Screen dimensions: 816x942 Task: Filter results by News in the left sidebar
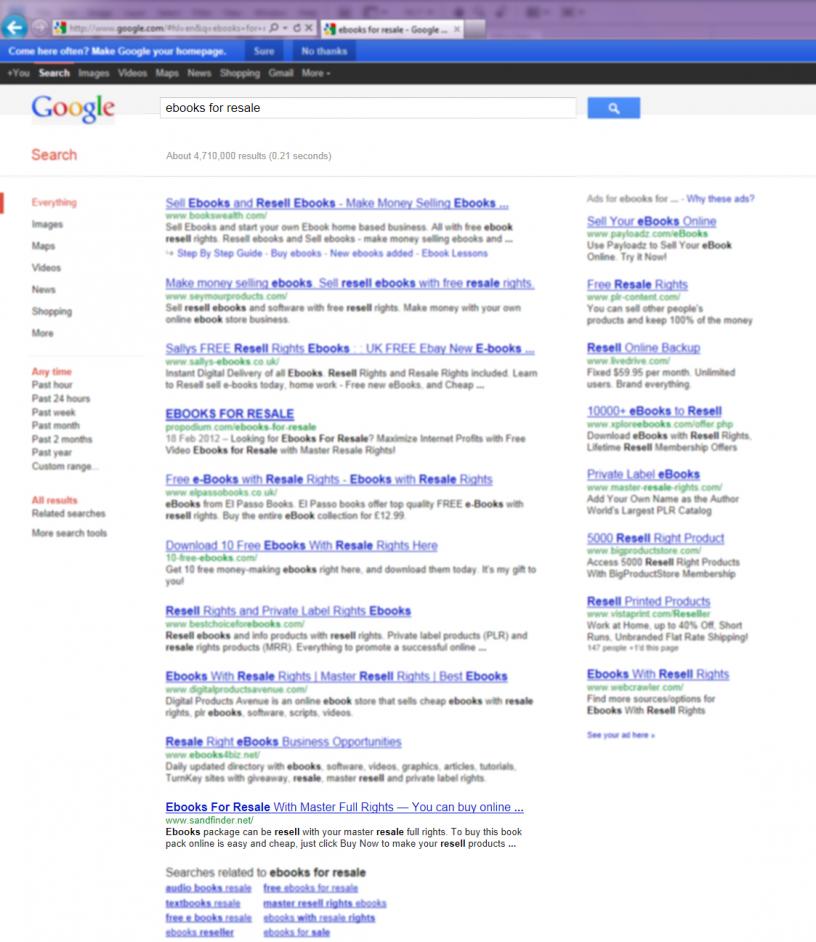43,290
